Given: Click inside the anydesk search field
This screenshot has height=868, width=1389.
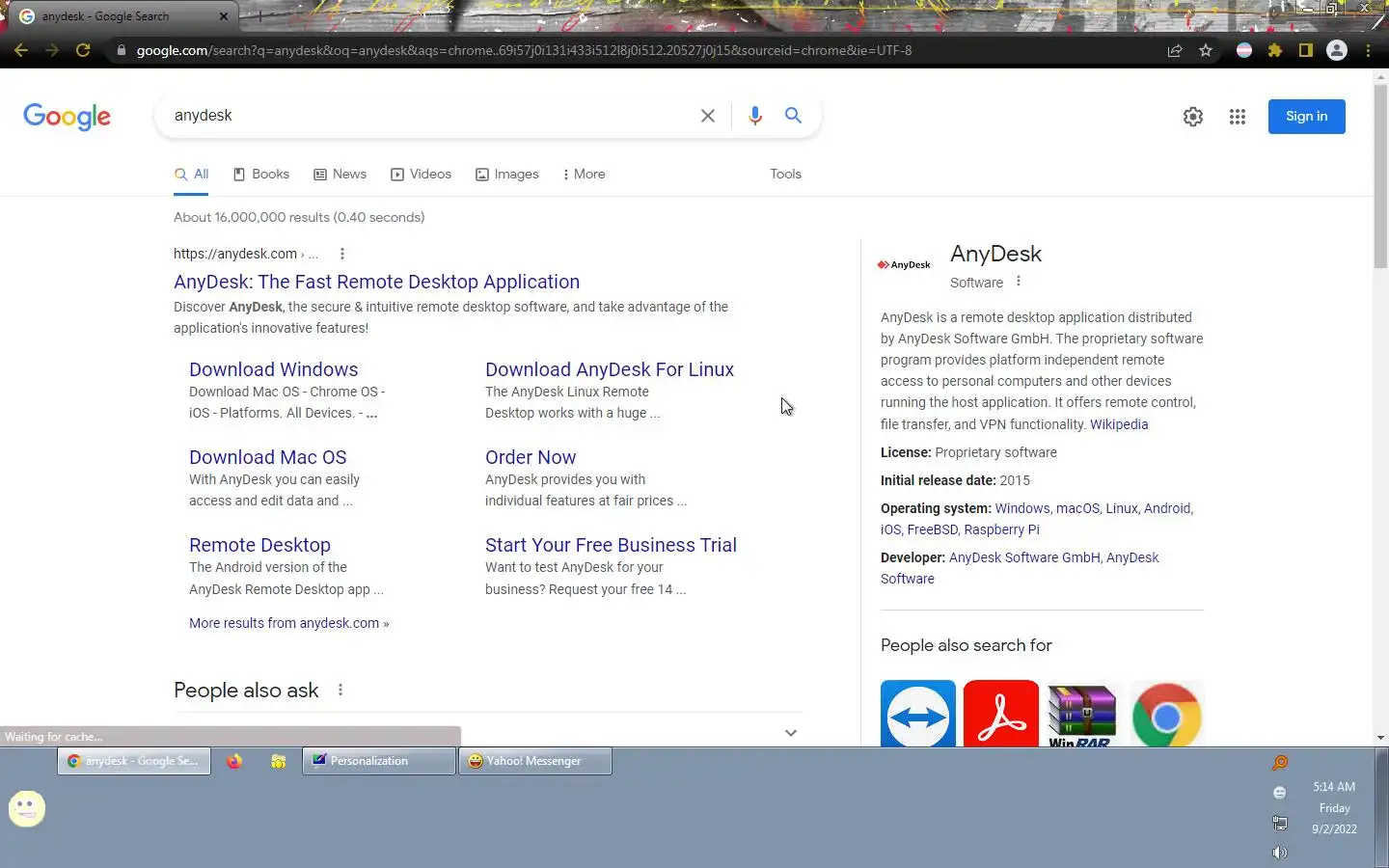Looking at the screenshot, I should tap(429, 116).
